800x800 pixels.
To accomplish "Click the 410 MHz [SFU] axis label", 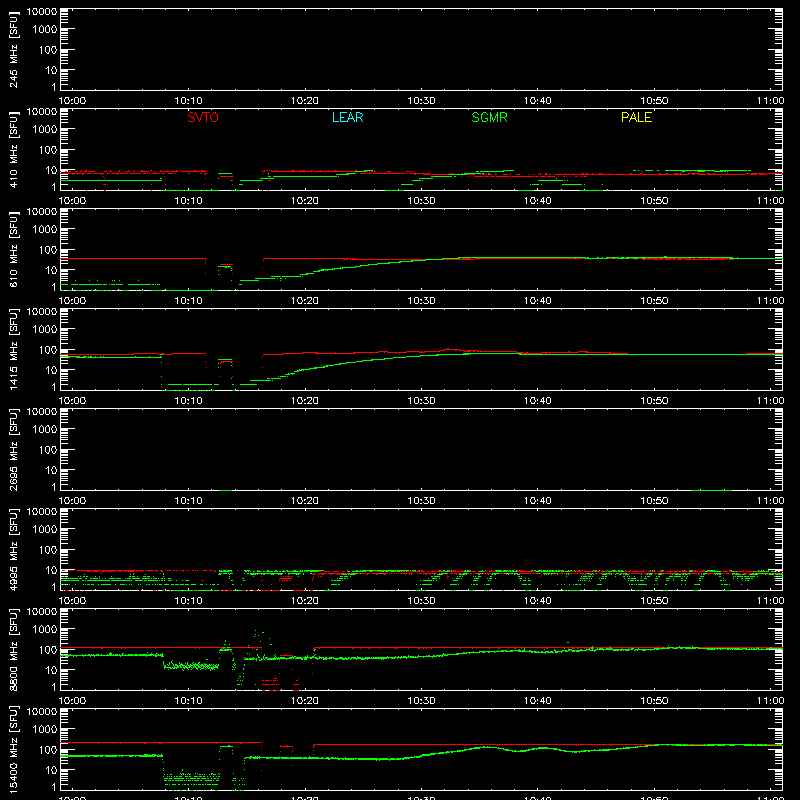I will pyautogui.click(x=13, y=149).
